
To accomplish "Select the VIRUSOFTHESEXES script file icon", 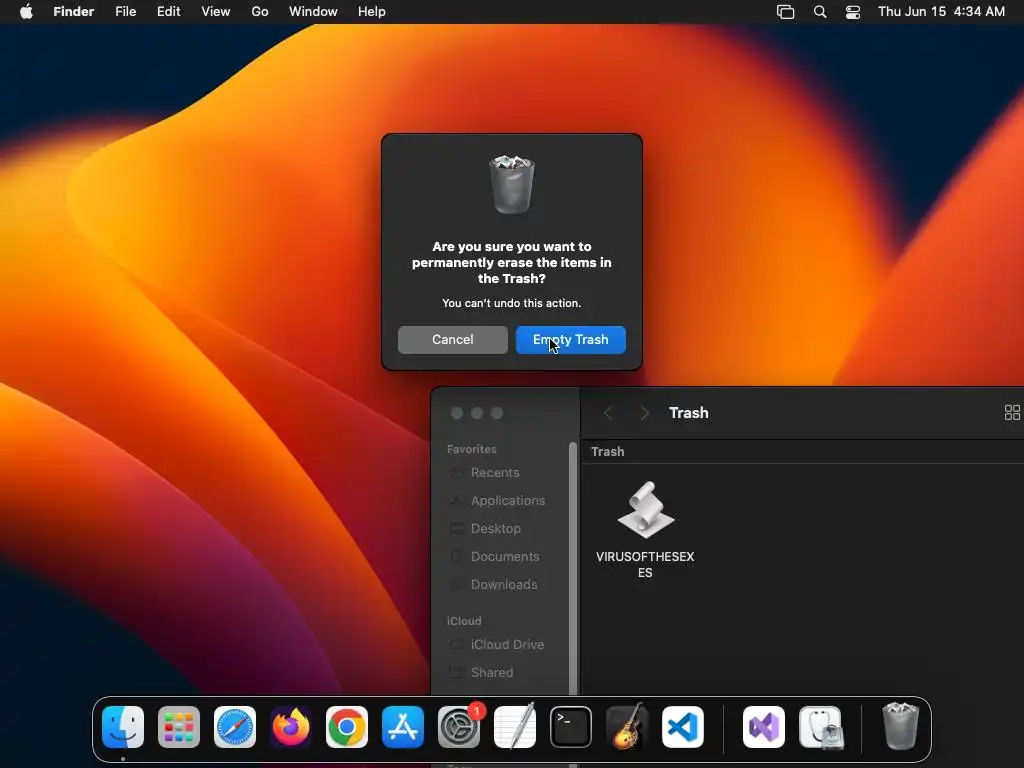I will 645,510.
